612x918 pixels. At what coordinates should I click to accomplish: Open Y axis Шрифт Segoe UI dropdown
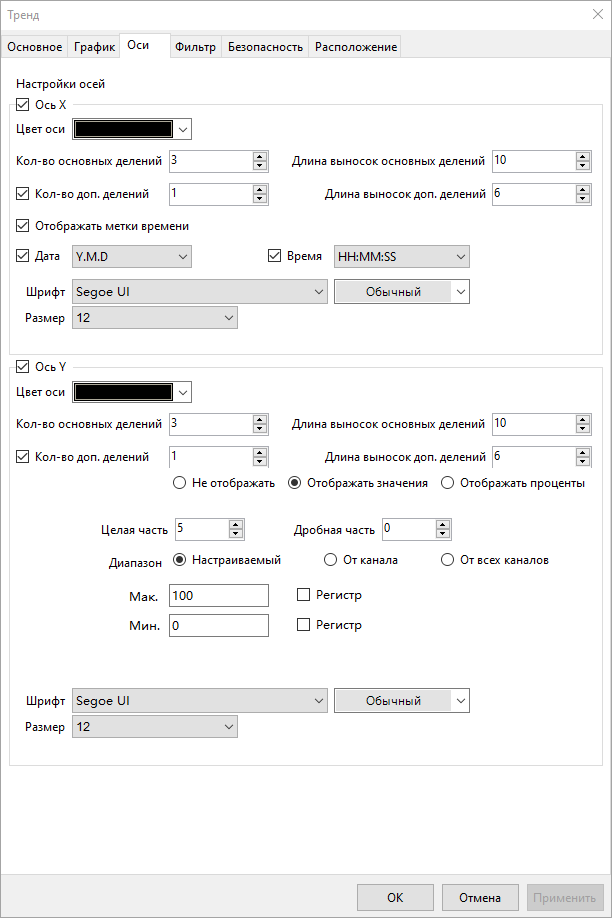point(200,701)
